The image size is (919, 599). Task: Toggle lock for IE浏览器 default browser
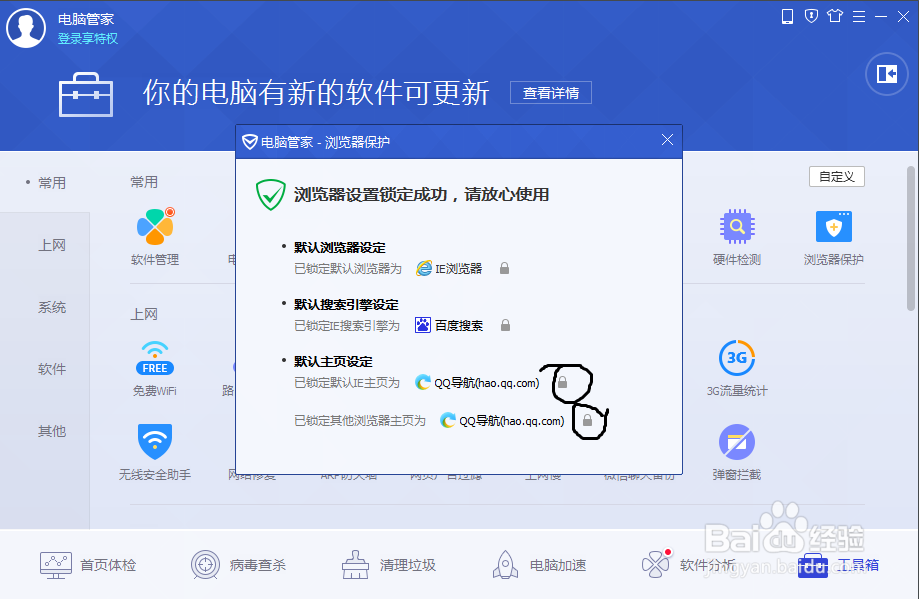[504, 268]
